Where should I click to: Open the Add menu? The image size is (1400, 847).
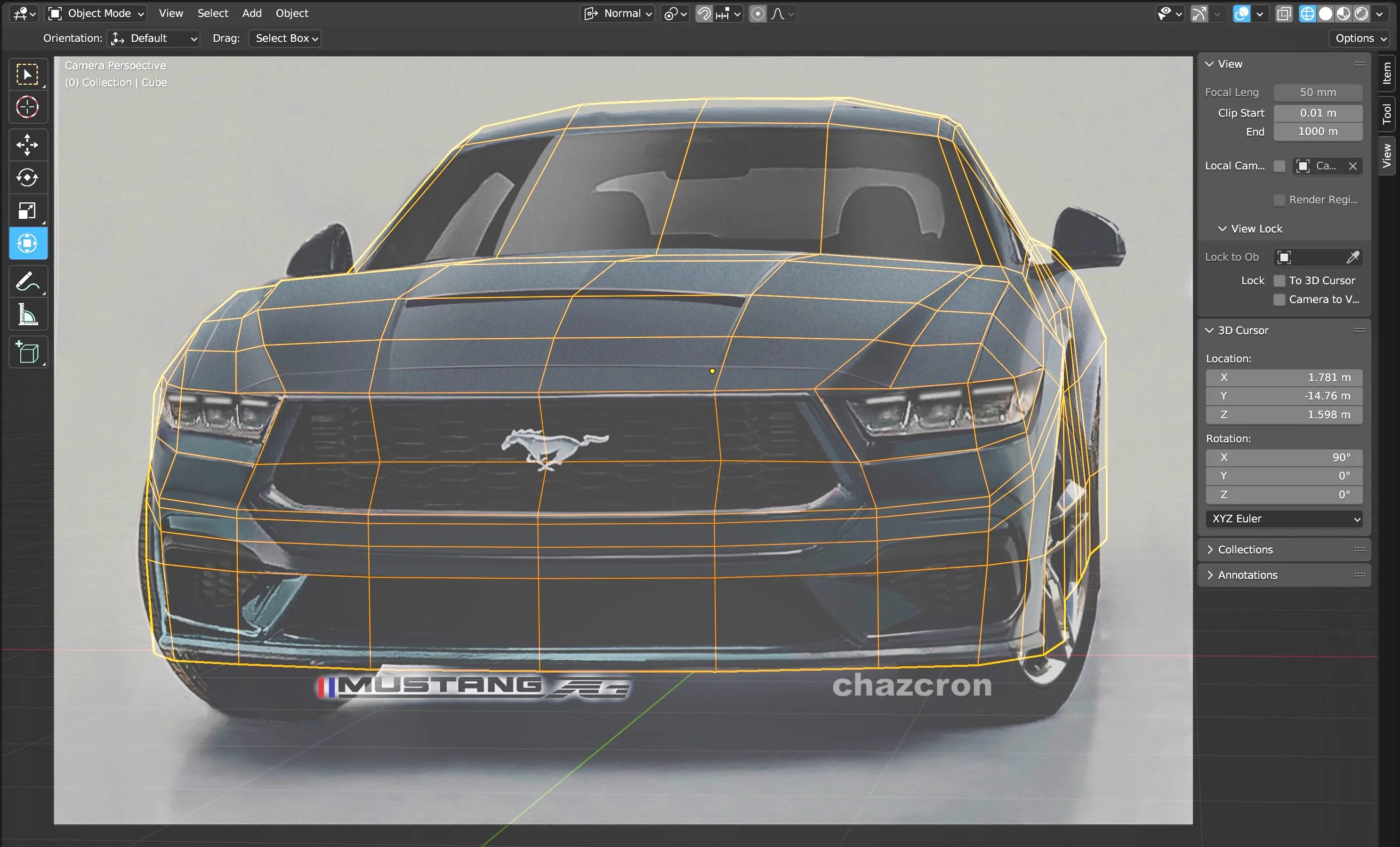coord(252,13)
